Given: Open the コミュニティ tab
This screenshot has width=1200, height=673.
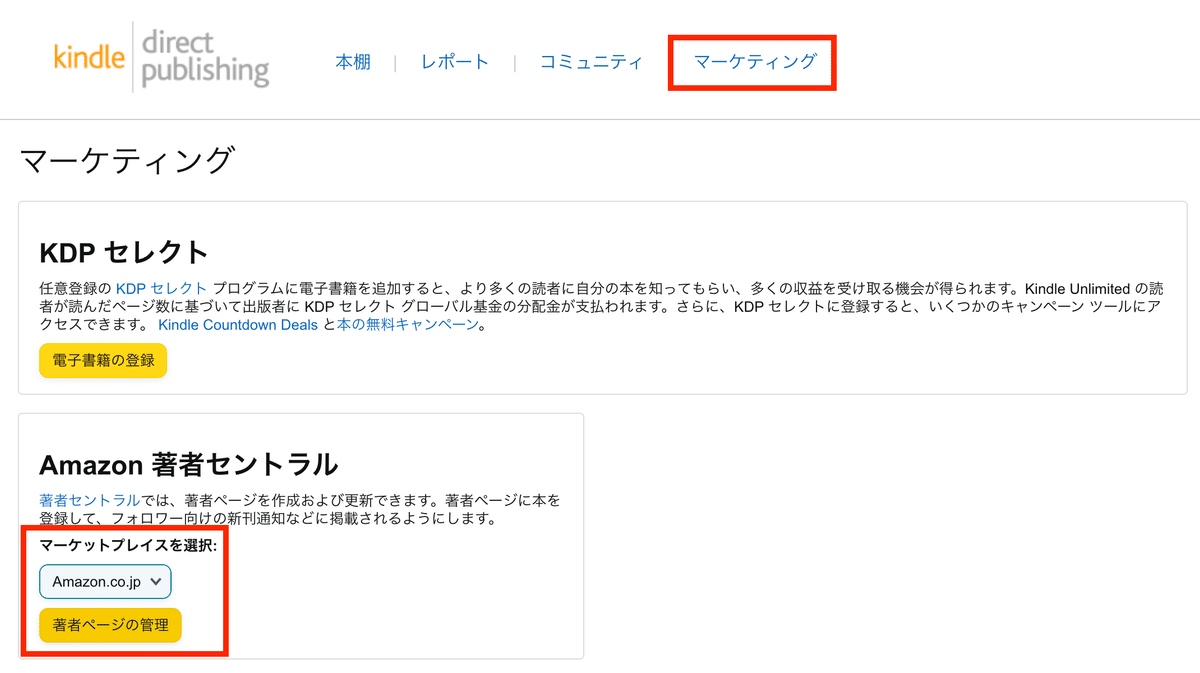Looking at the screenshot, I should (x=591, y=62).
